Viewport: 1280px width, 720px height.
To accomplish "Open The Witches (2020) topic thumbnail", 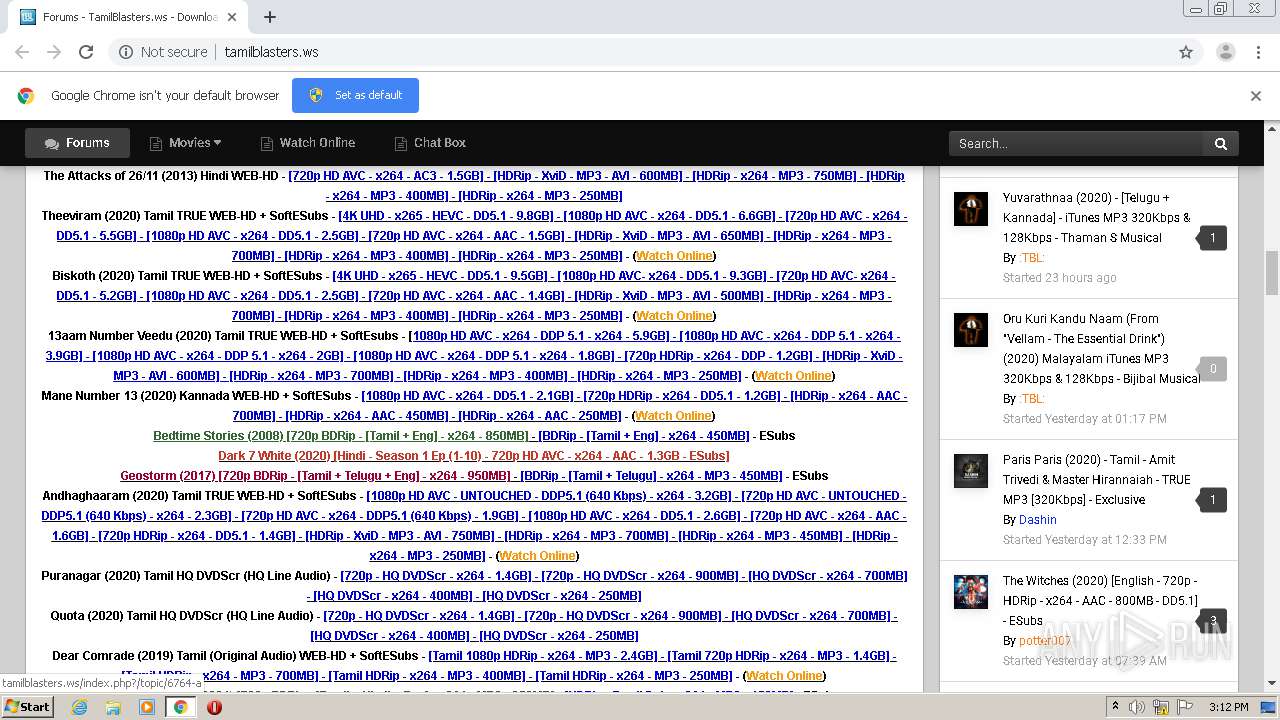I will pos(970,592).
